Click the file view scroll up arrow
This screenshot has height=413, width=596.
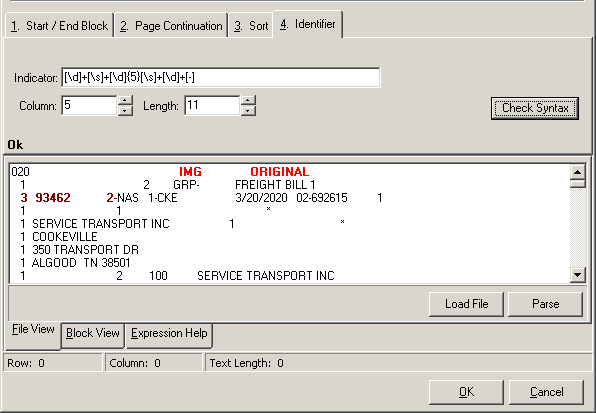577,172
